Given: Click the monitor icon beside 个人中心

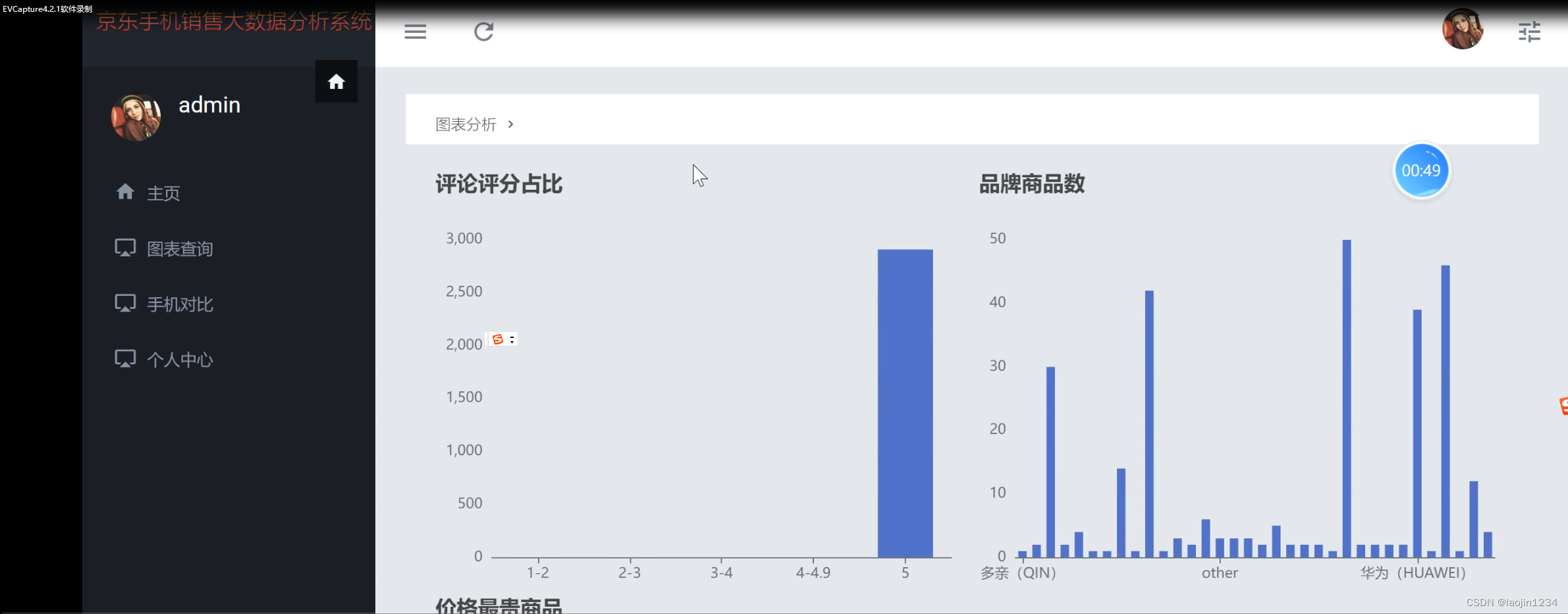Looking at the screenshot, I should [125, 358].
